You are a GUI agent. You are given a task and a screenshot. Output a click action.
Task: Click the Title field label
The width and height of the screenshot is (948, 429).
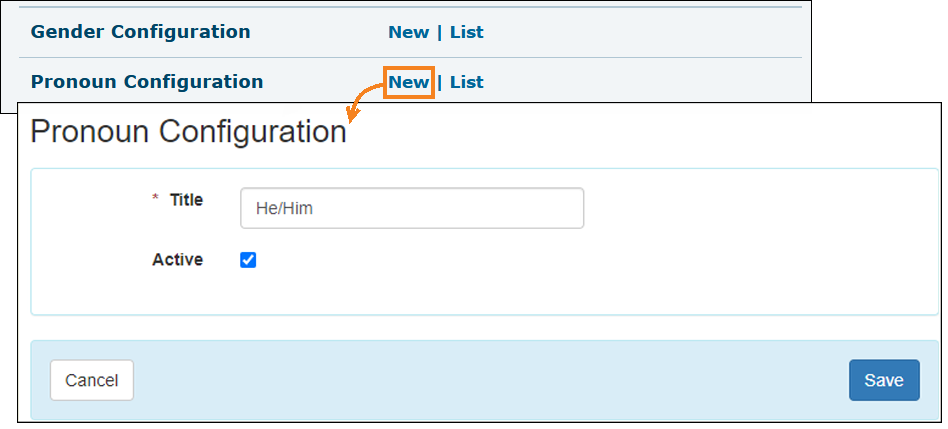pos(186,200)
